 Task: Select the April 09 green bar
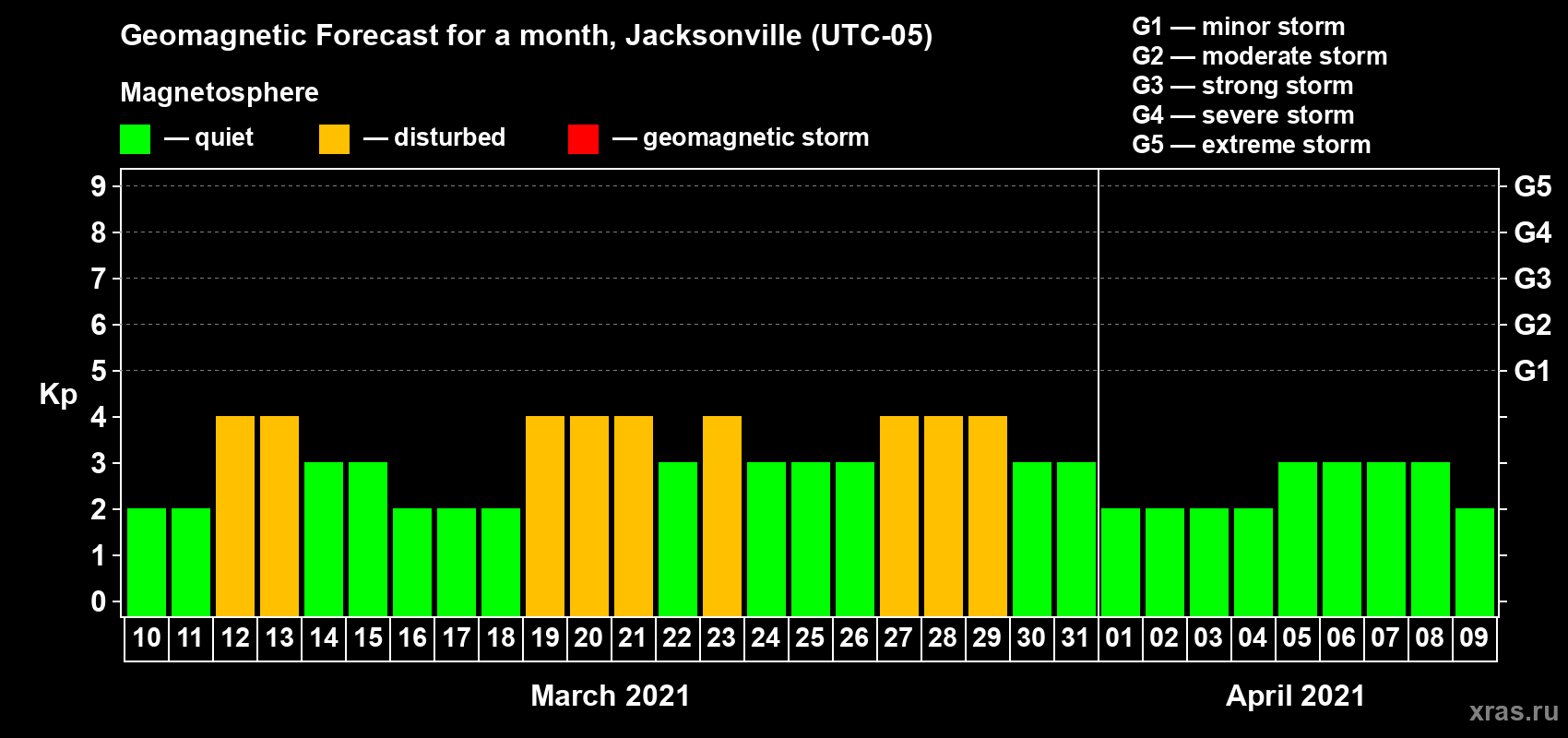[x=1475, y=562]
